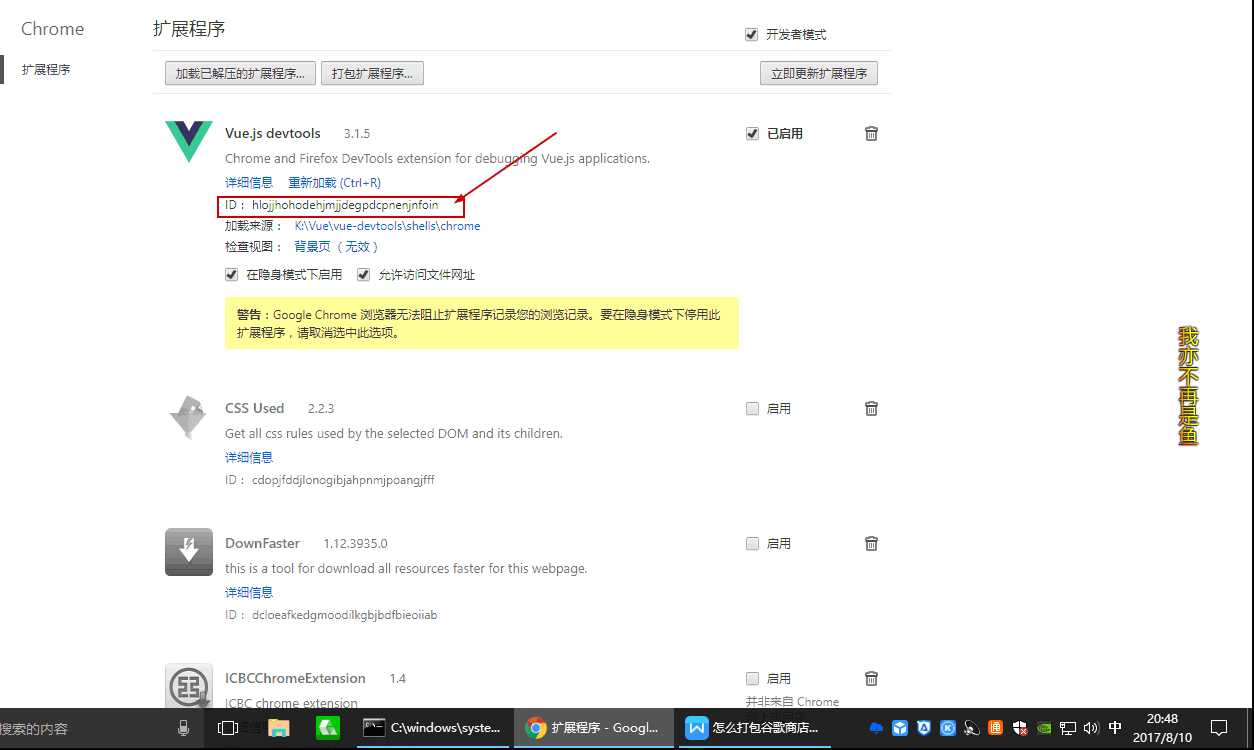This screenshot has width=1254, height=750.
Task: Click the CSS Used ID string
Action: point(343,480)
